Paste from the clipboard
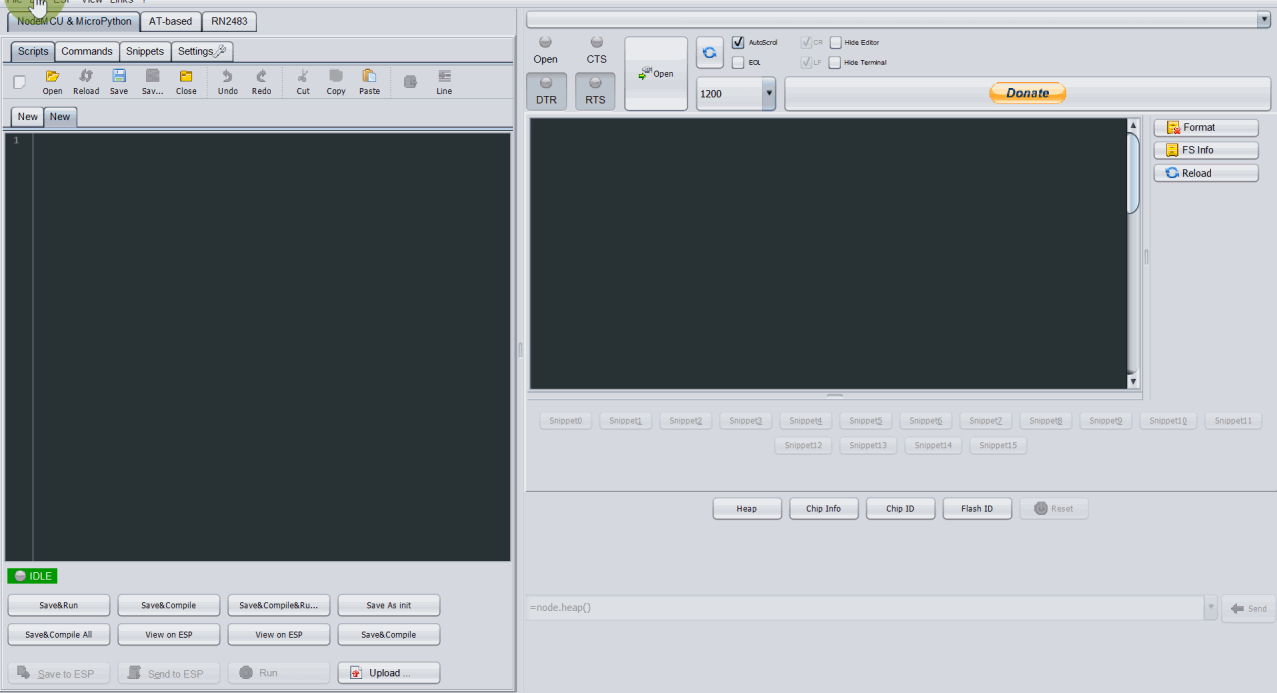The image size is (1277, 693). [x=369, y=82]
